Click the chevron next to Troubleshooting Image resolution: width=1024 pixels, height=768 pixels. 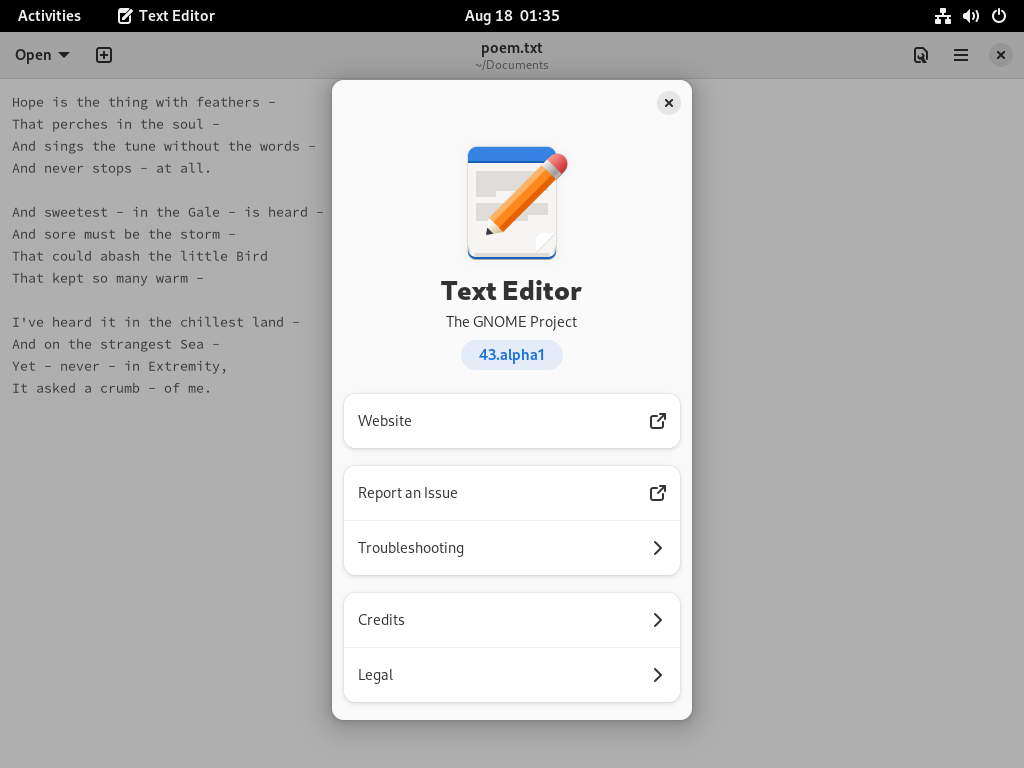(658, 548)
